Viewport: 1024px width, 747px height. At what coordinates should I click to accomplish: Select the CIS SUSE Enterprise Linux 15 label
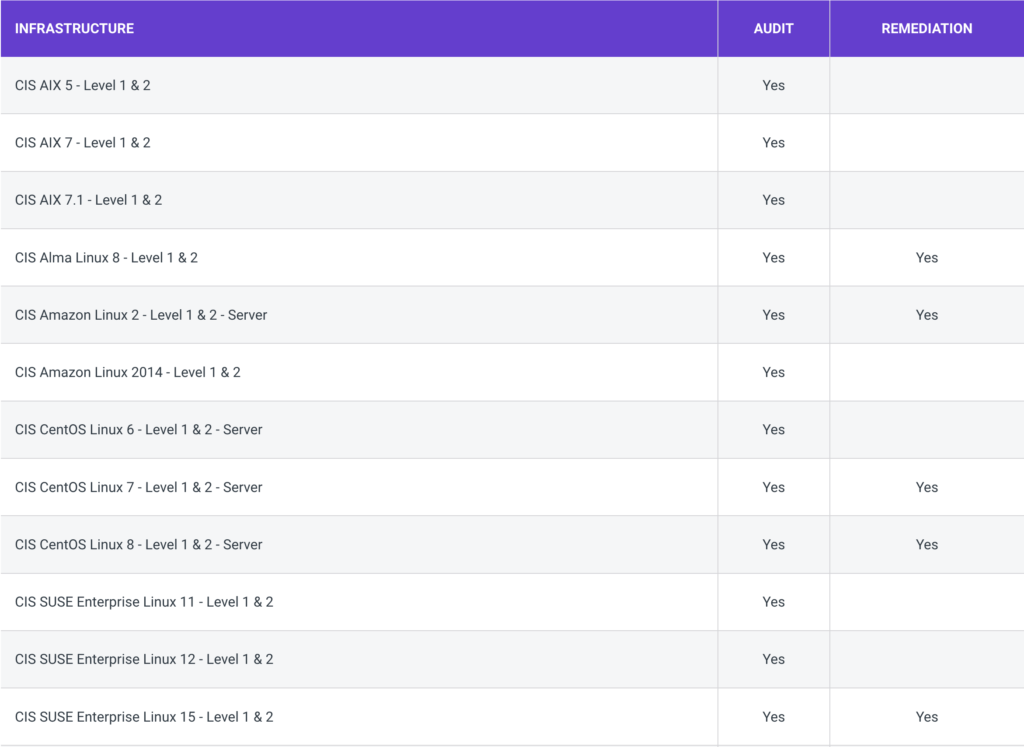[x=144, y=717]
